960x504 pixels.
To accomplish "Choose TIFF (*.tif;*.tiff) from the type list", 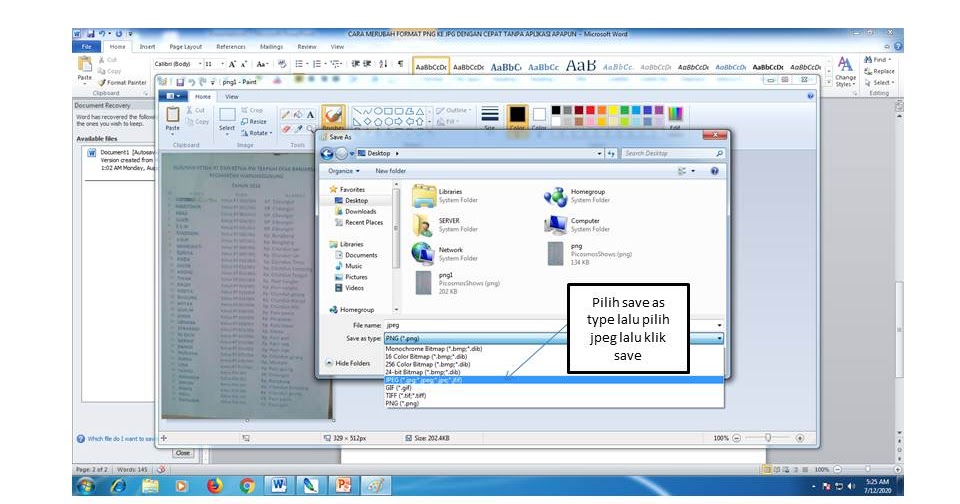I will point(553,396).
